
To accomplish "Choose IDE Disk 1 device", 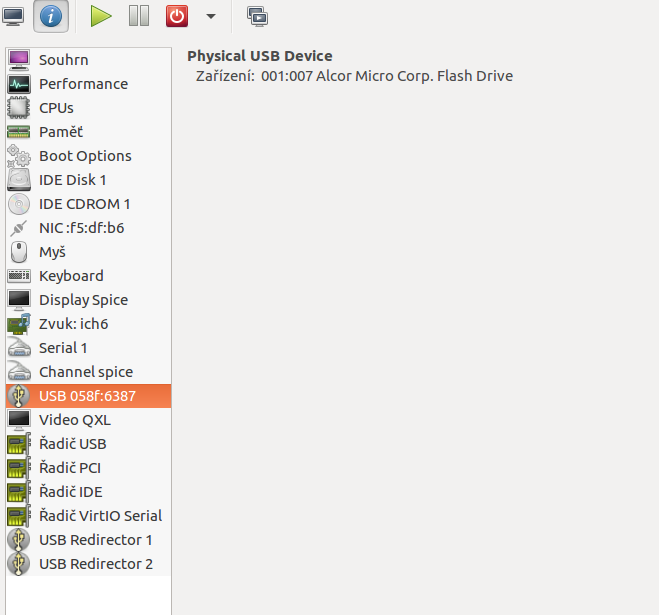I will click(x=88, y=179).
